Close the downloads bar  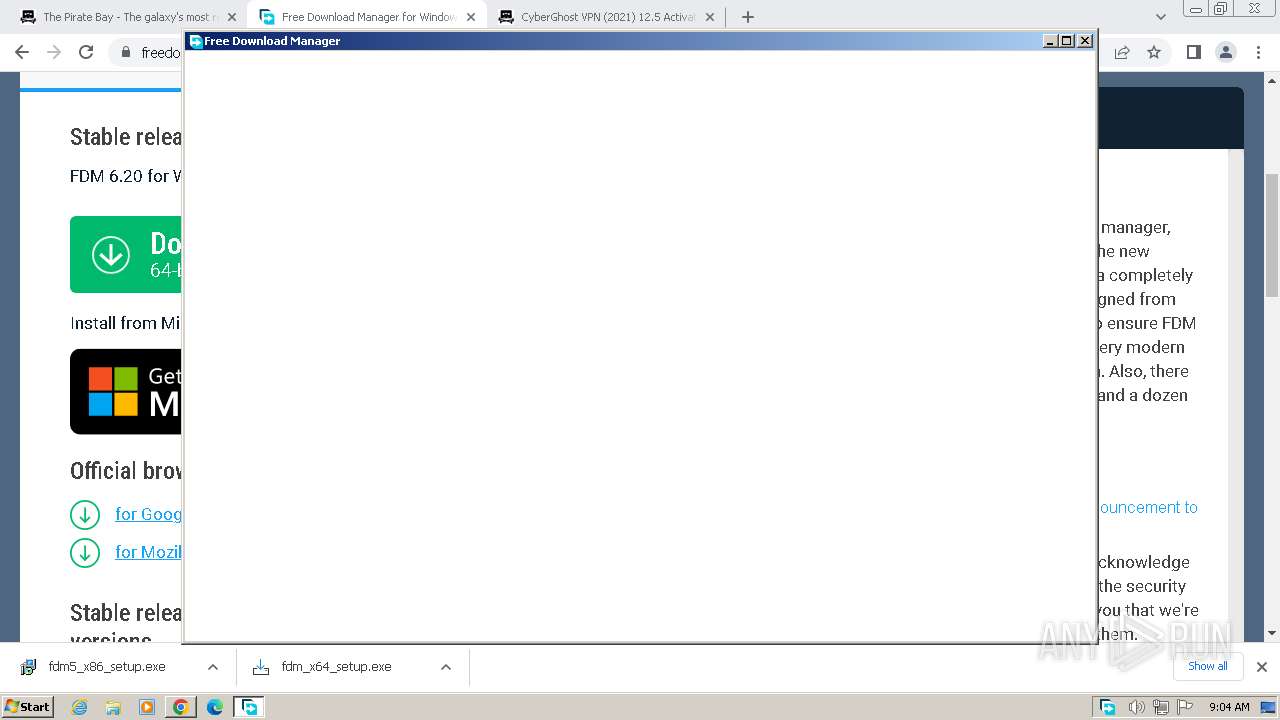[1262, 667]
